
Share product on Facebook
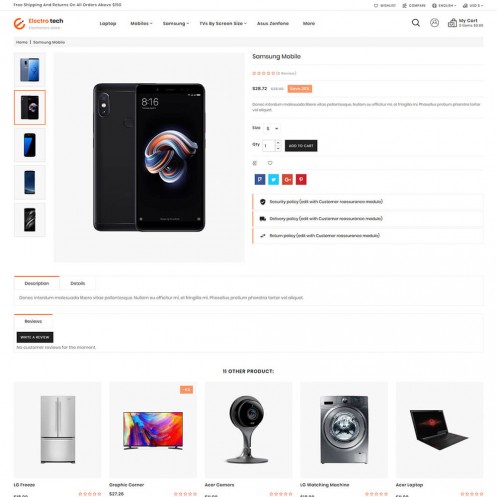pos(260,179)
